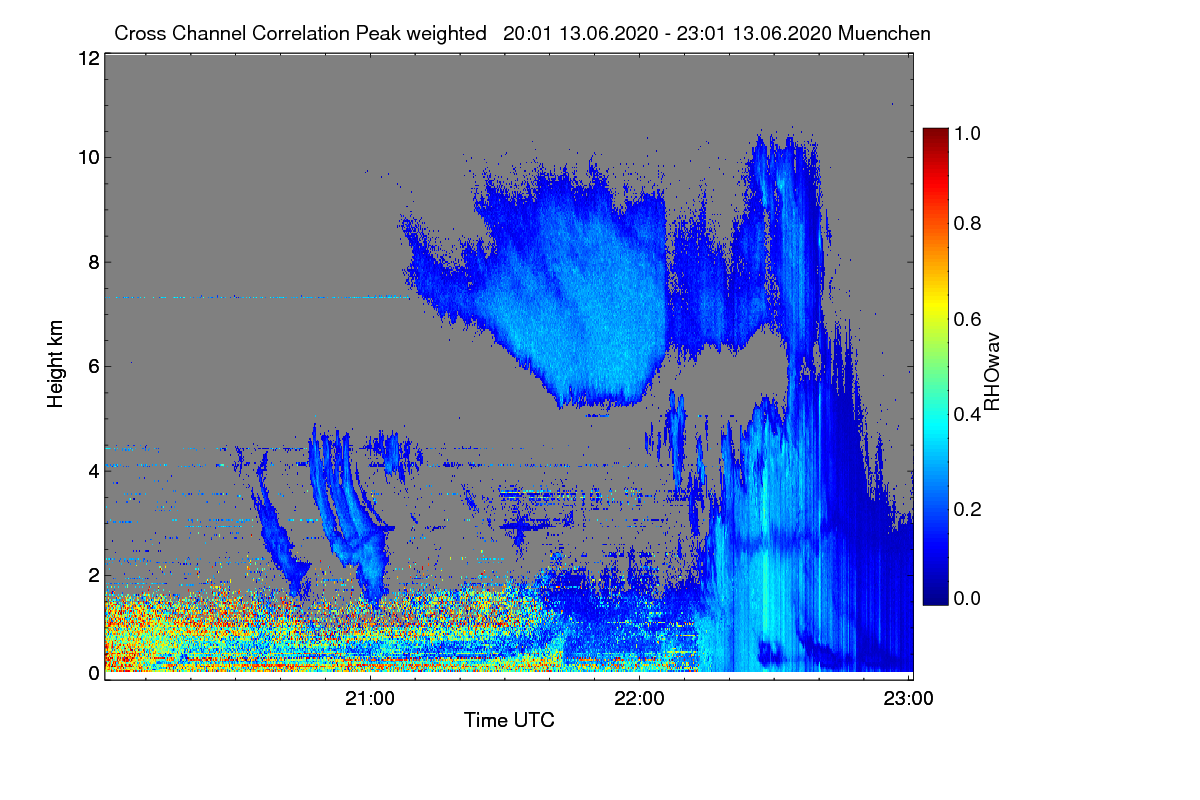This screenshot has height=800, width=1200.
Task: Click the '2' height tick label
Action: [x=92, y=574]
